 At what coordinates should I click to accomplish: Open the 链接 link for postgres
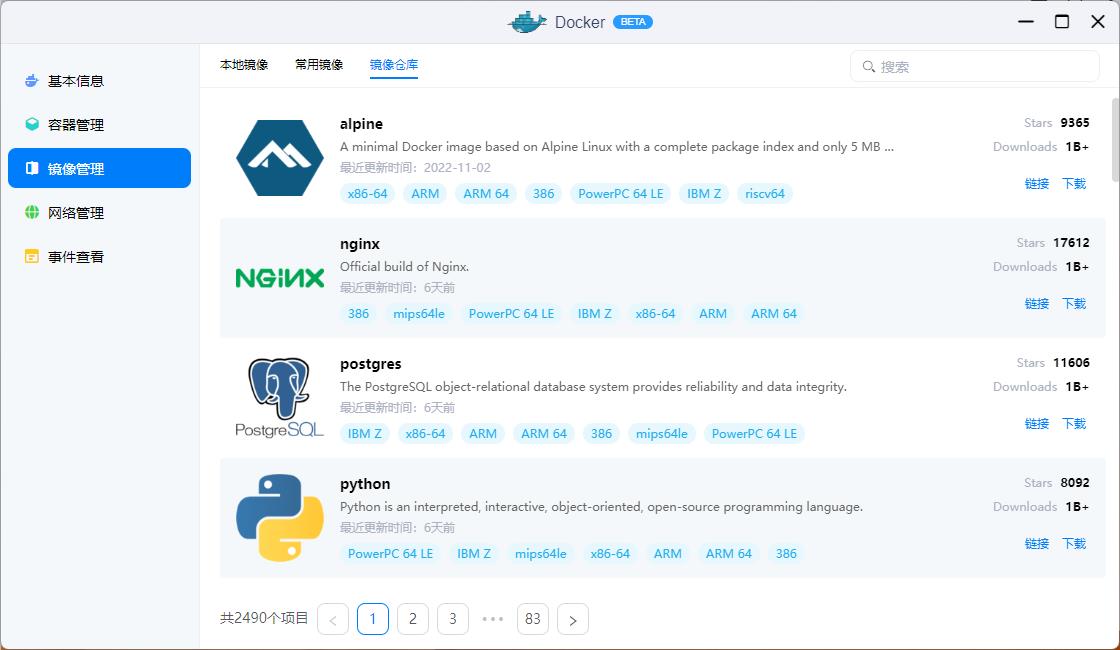coord(1037,424)
